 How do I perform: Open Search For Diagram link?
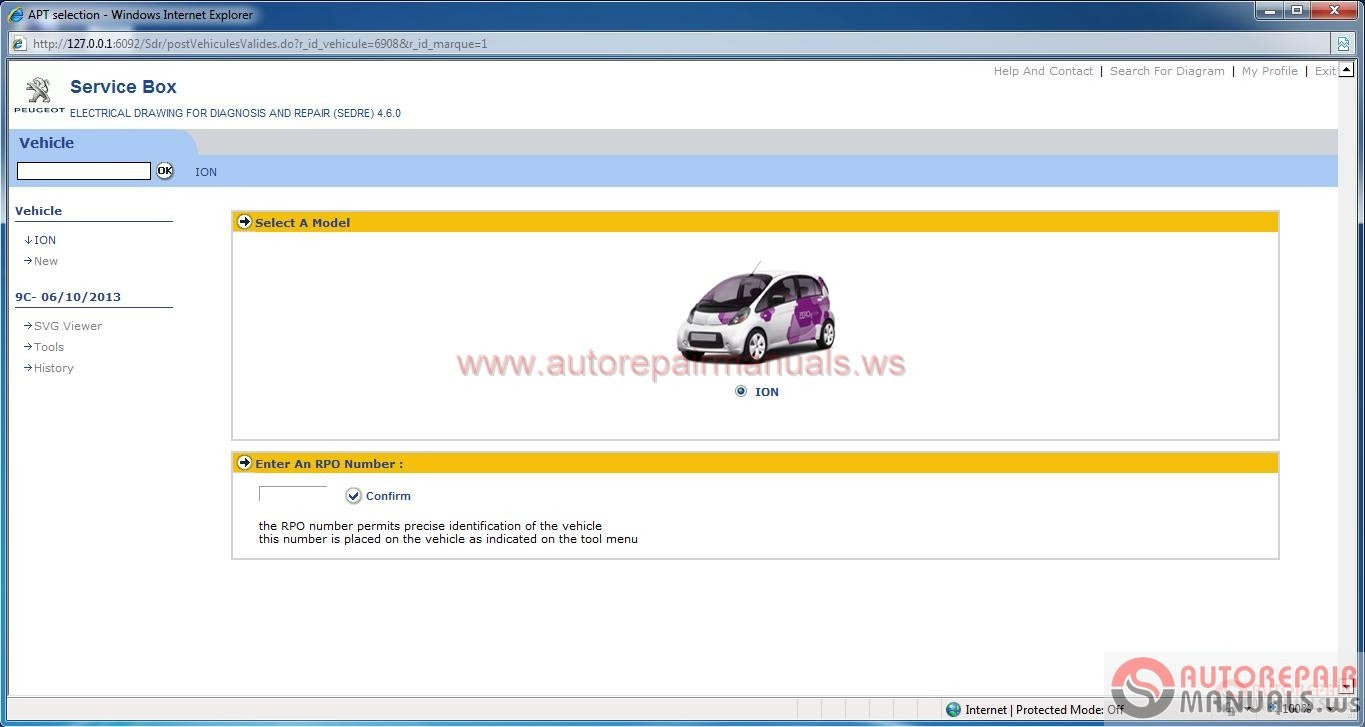[1167, 71]
